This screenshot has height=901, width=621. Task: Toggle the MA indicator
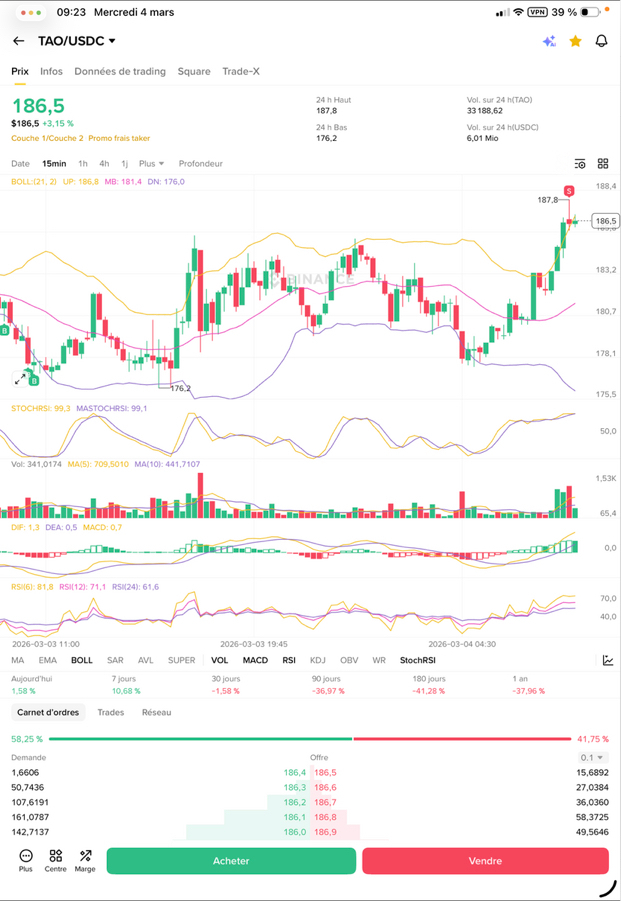coord(18,660)
